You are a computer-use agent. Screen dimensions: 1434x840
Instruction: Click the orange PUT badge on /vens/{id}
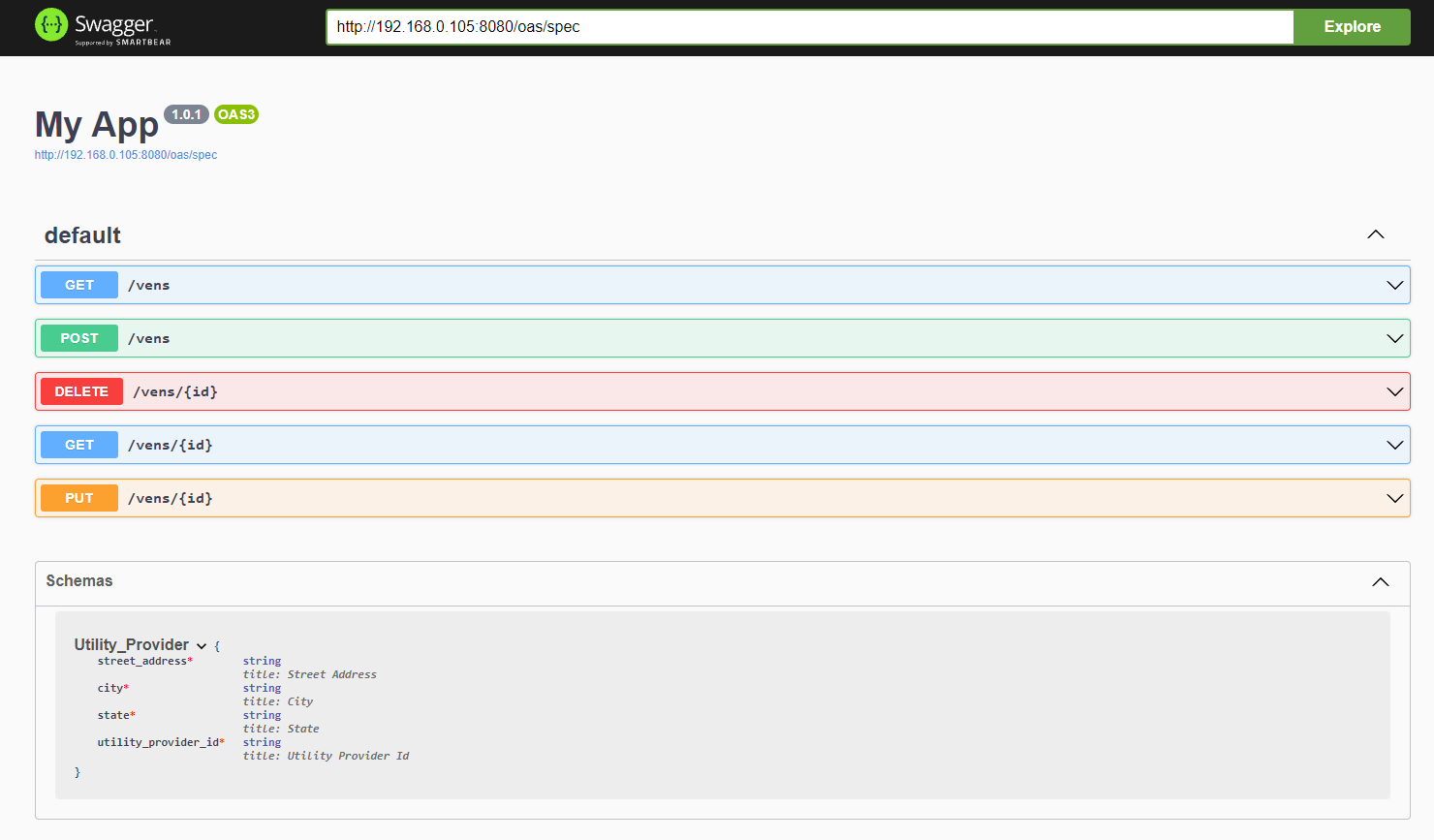(x=78, y=497)
